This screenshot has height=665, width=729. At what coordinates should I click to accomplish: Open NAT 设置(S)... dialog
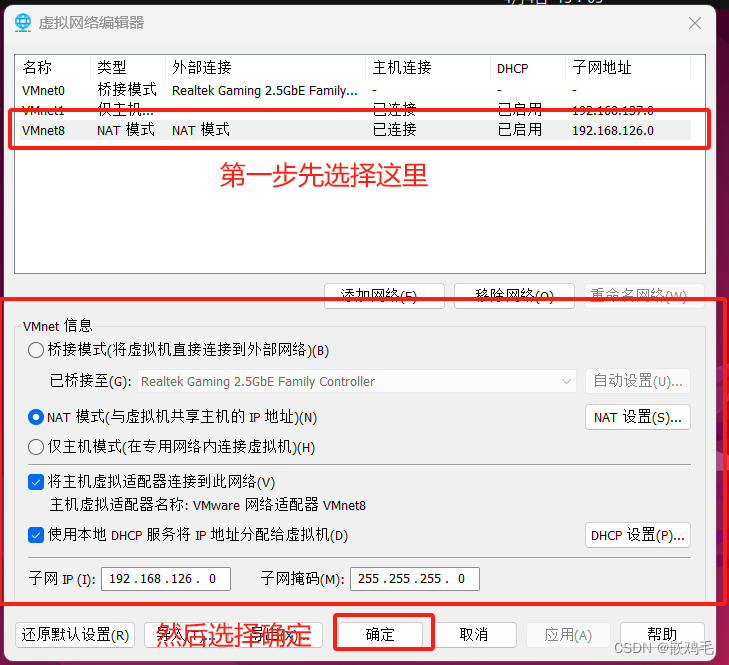click(x=637, y=417)
